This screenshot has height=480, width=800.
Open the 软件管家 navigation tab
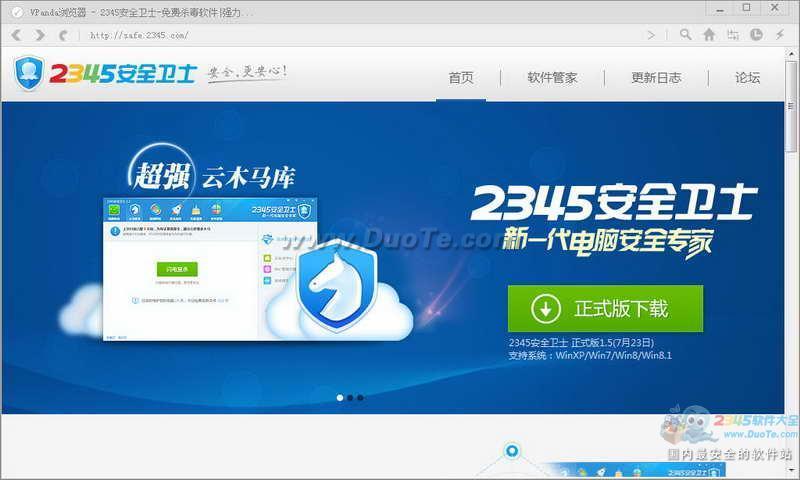point(552,78)
